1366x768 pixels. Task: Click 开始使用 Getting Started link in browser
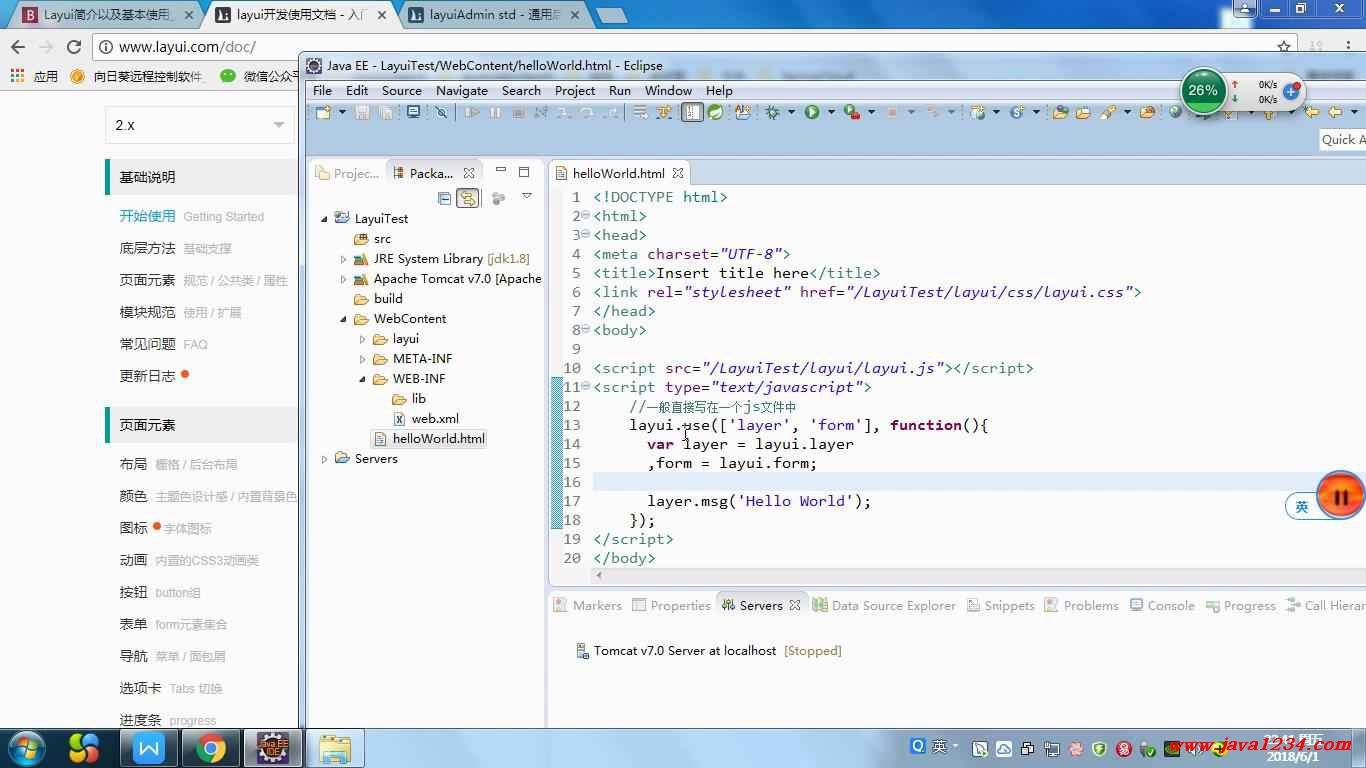(192, 216)
